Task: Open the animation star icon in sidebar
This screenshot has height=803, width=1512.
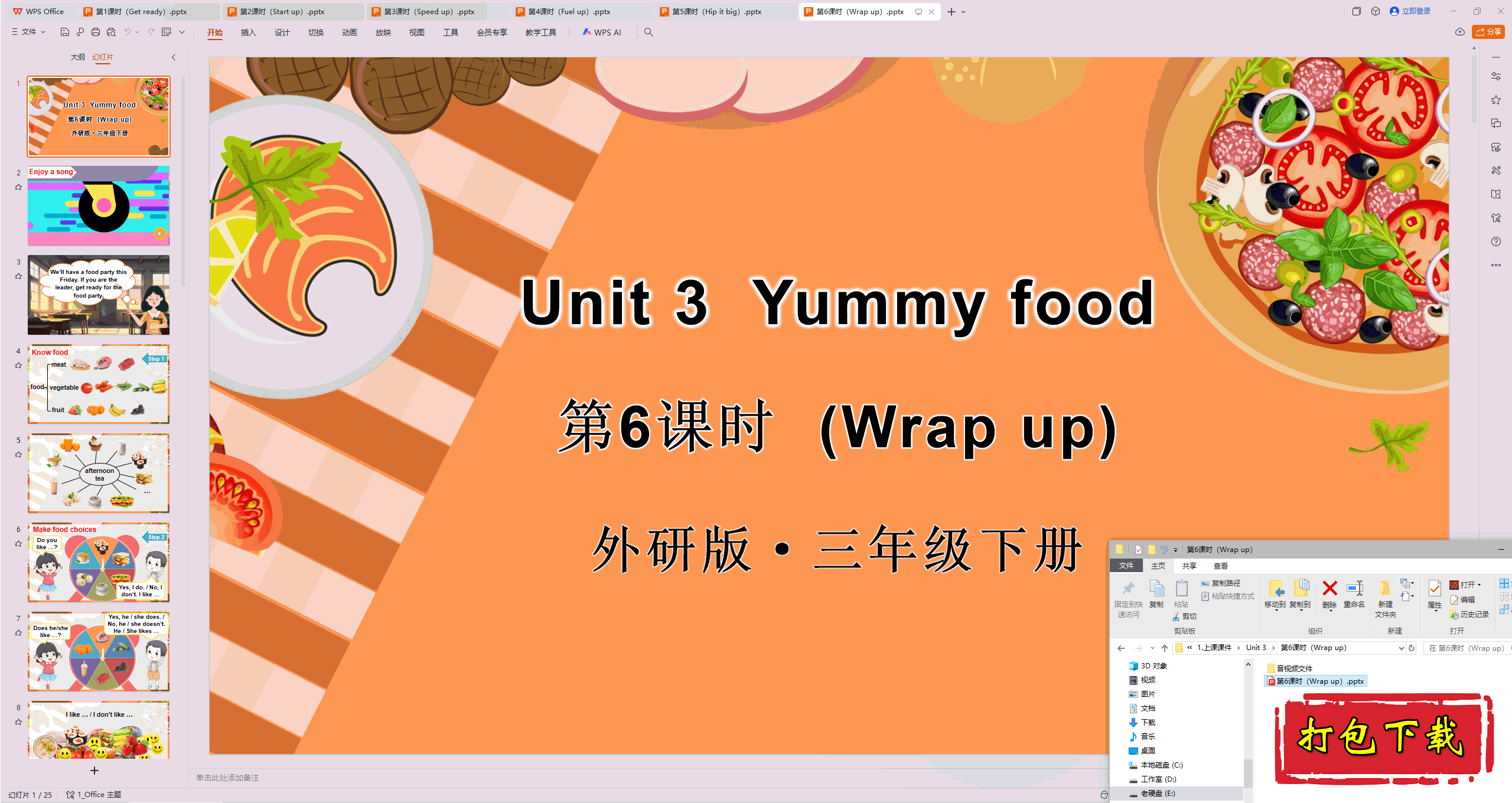Action: pyautogui.click(x=1496, y=100)
